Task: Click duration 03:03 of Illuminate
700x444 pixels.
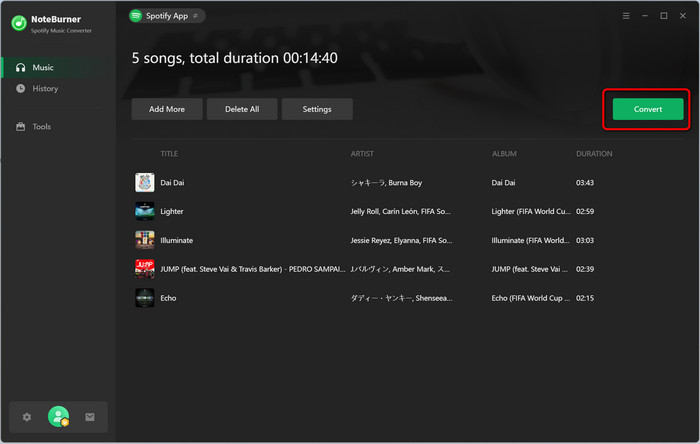Action: pos(585,241)
